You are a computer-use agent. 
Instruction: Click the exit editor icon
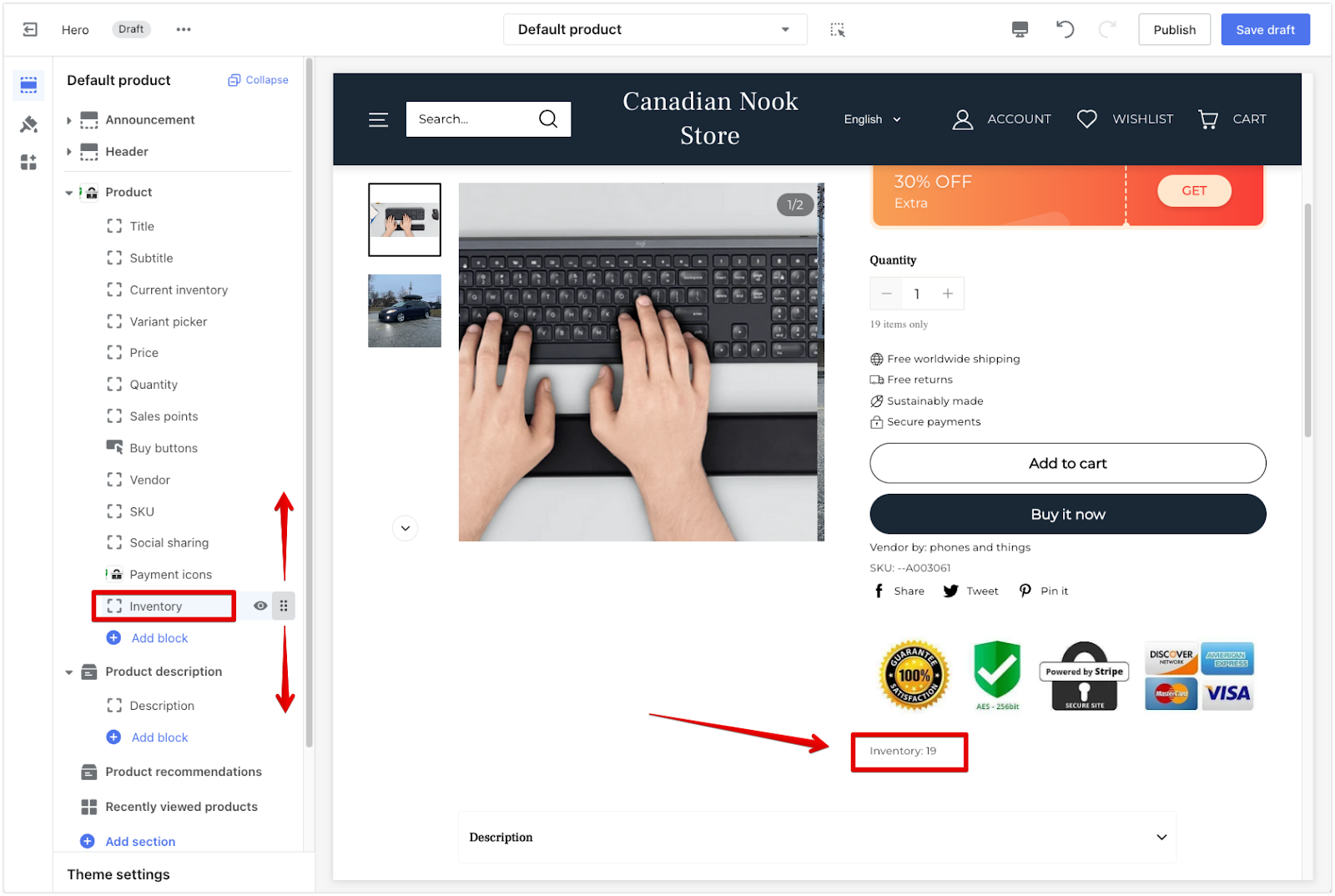click(x=30, y=29)
